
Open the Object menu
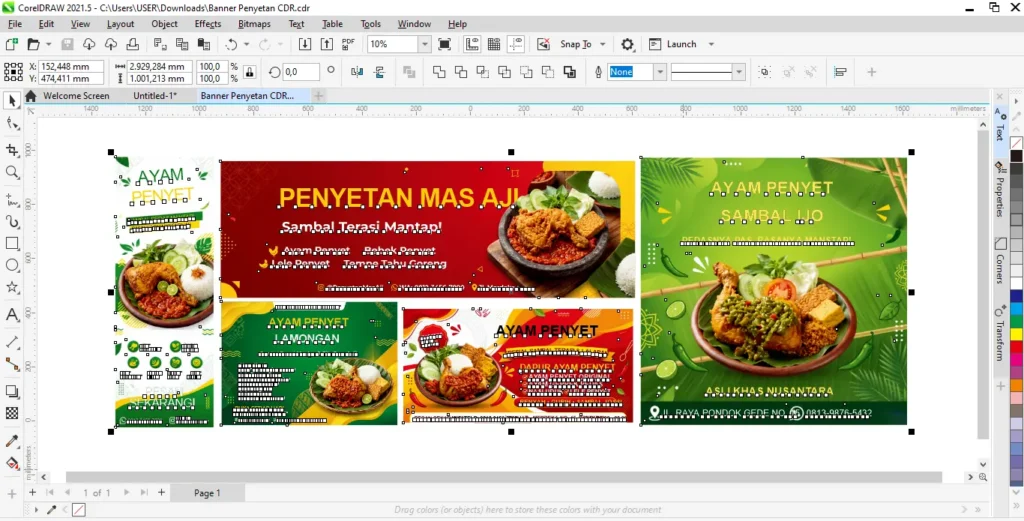point(164,24)
